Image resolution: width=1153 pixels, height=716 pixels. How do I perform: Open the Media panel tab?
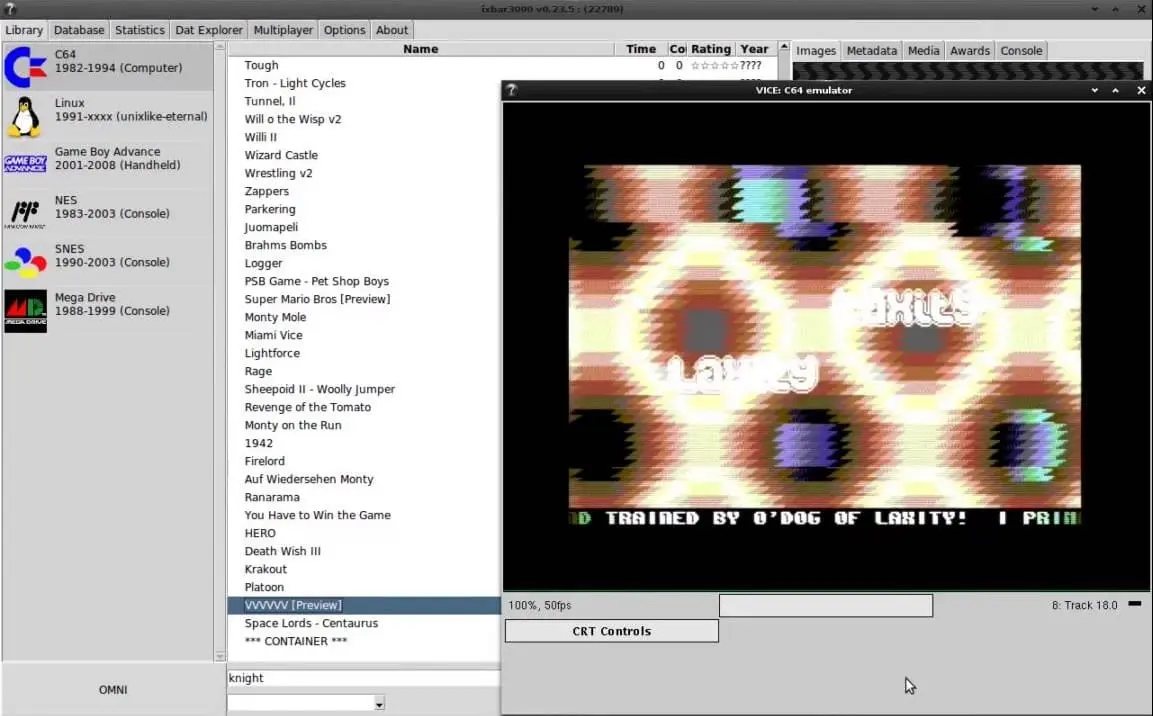pos(924,51)
